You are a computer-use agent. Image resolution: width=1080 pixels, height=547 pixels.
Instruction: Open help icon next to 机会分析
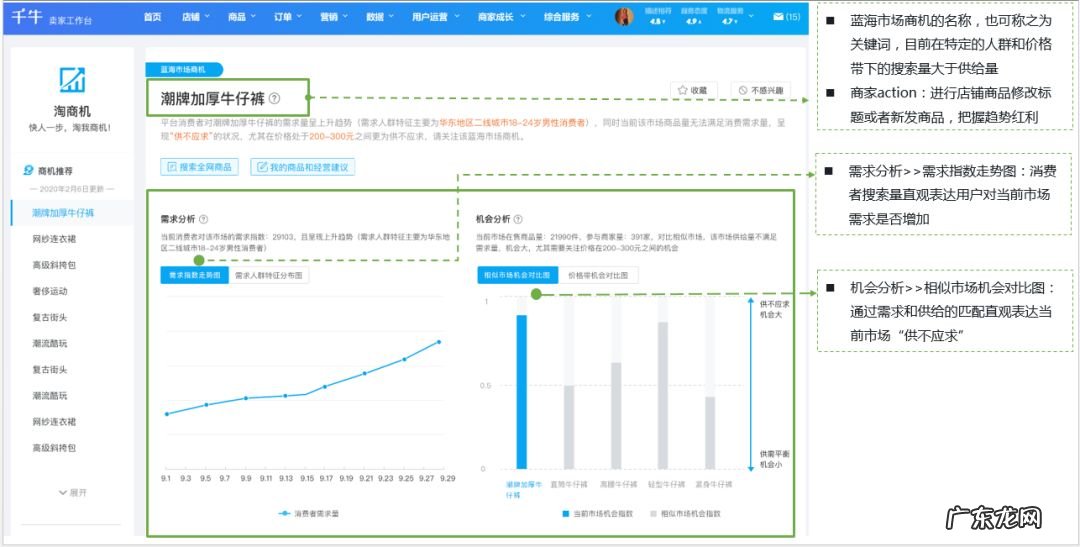pos(518,219)
